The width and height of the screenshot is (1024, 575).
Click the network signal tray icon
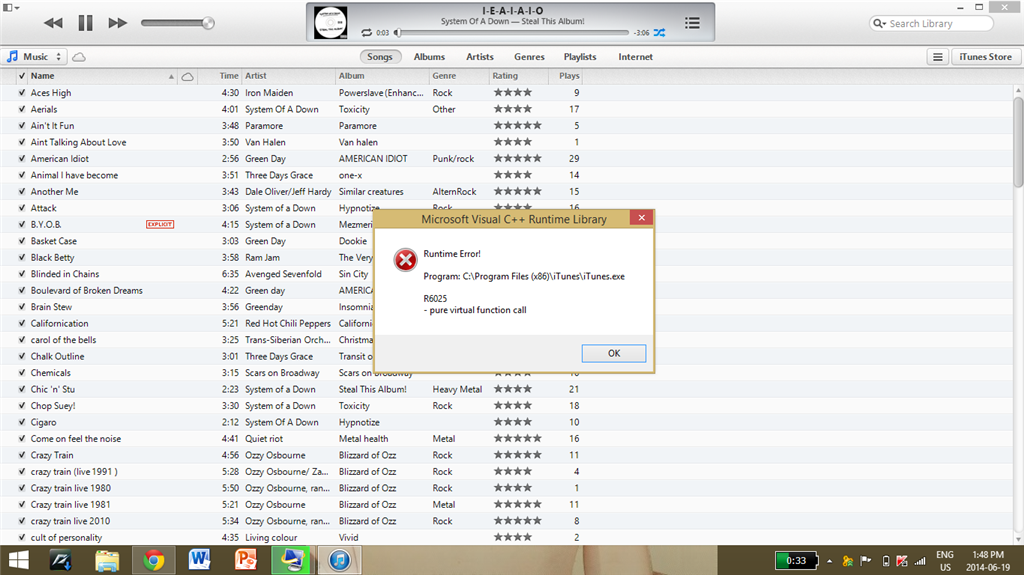click(920, 561)
